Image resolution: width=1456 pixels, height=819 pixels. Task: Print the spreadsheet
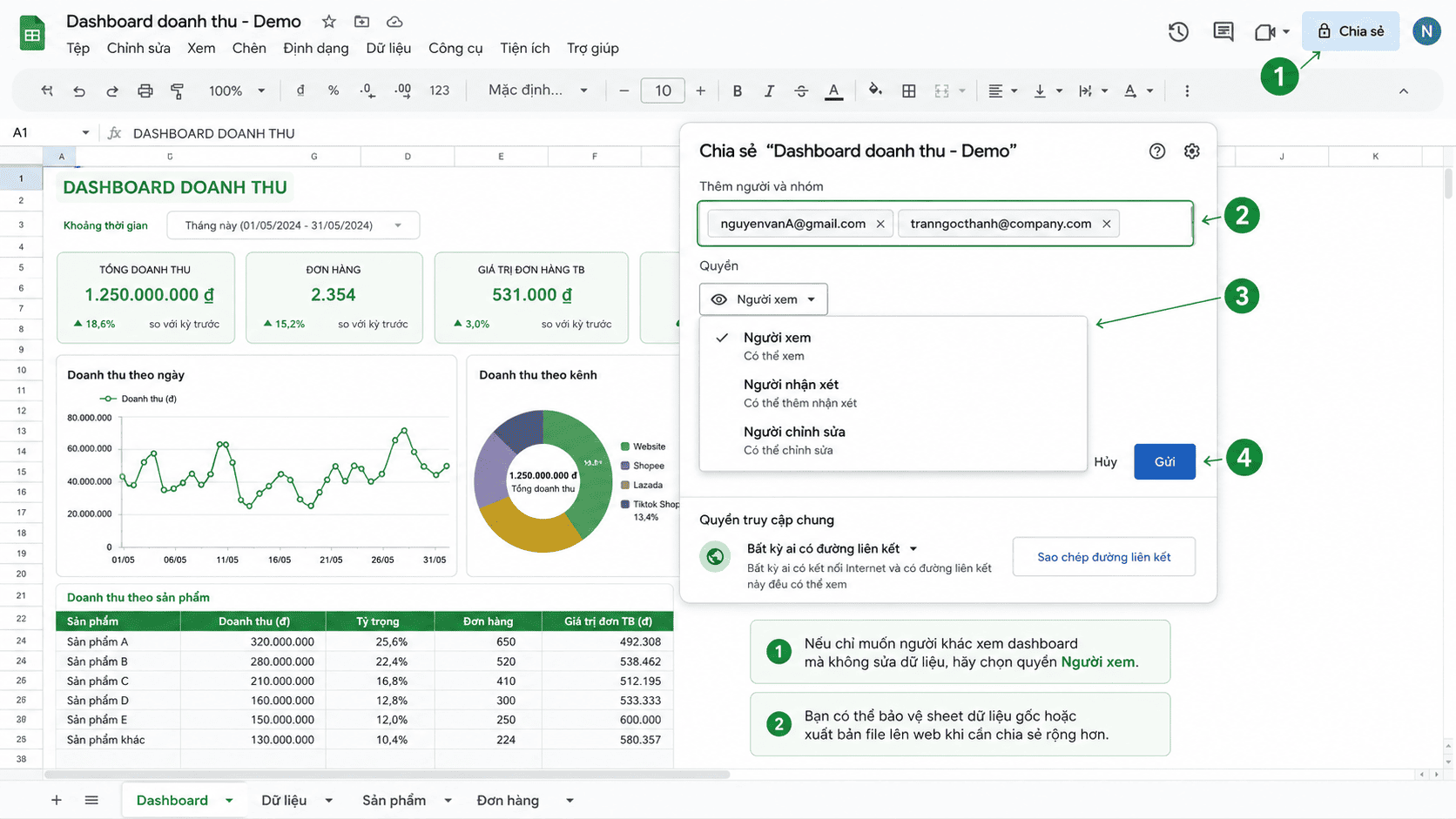[x=145, y=91]
